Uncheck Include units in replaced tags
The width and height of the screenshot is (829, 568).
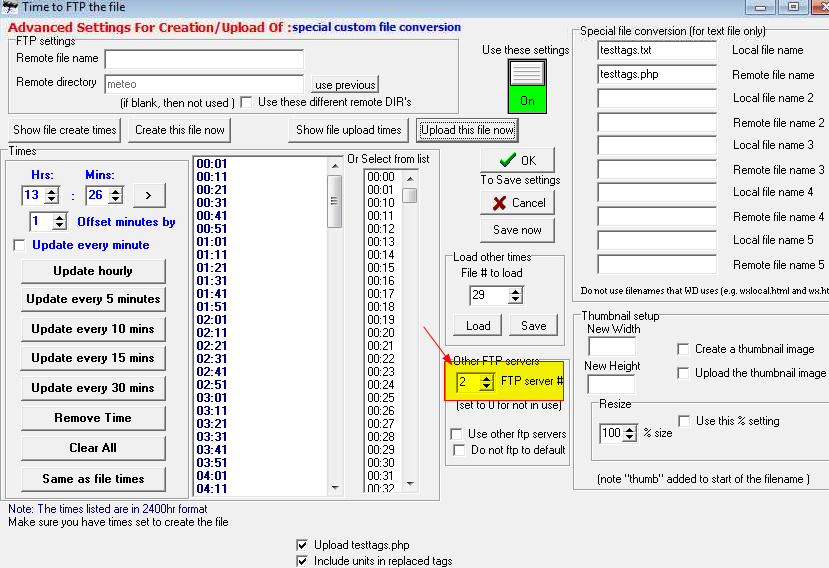click(302, 561)
